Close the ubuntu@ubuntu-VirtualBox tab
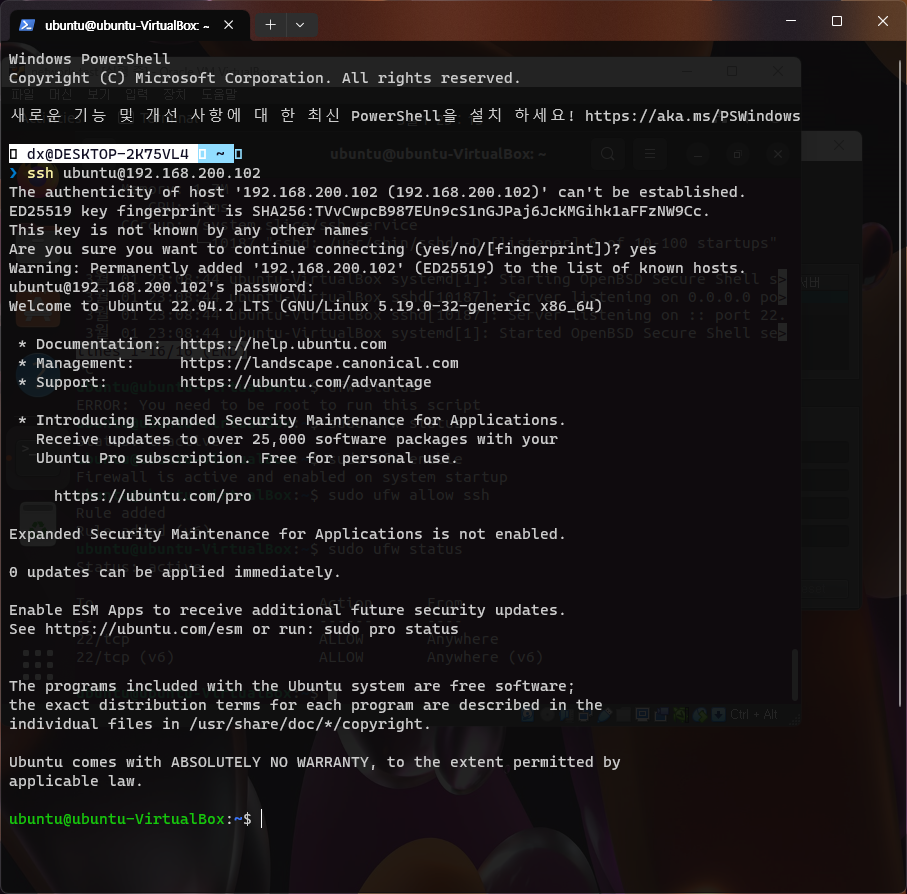Image resolution: width=907 pixels, height=894 pixels. (x=228, y=25)
